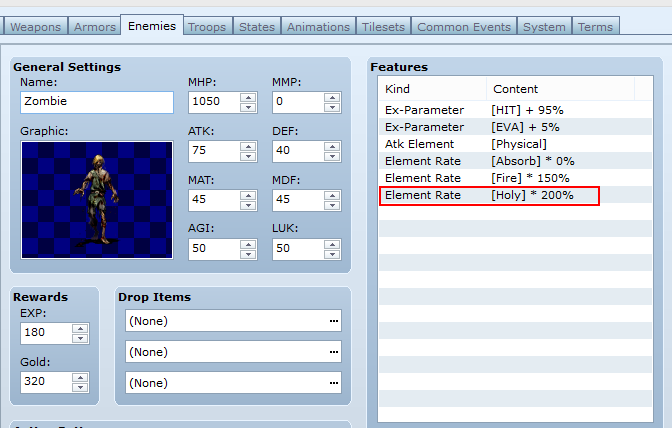Click the Name field containing Zombie
The height and width of the screenshot is (428, 672).
coord(97,102)
